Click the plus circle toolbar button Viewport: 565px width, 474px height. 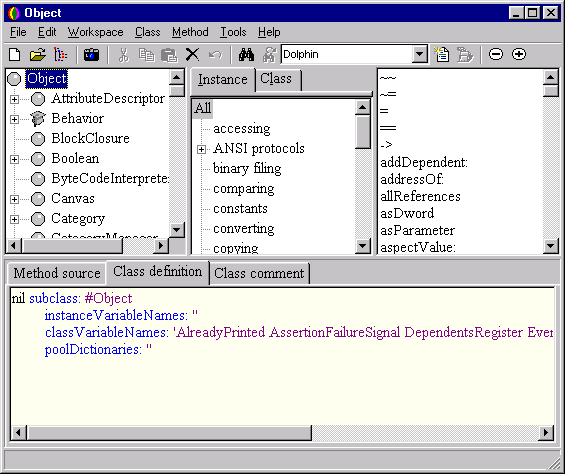click(519, 54)
